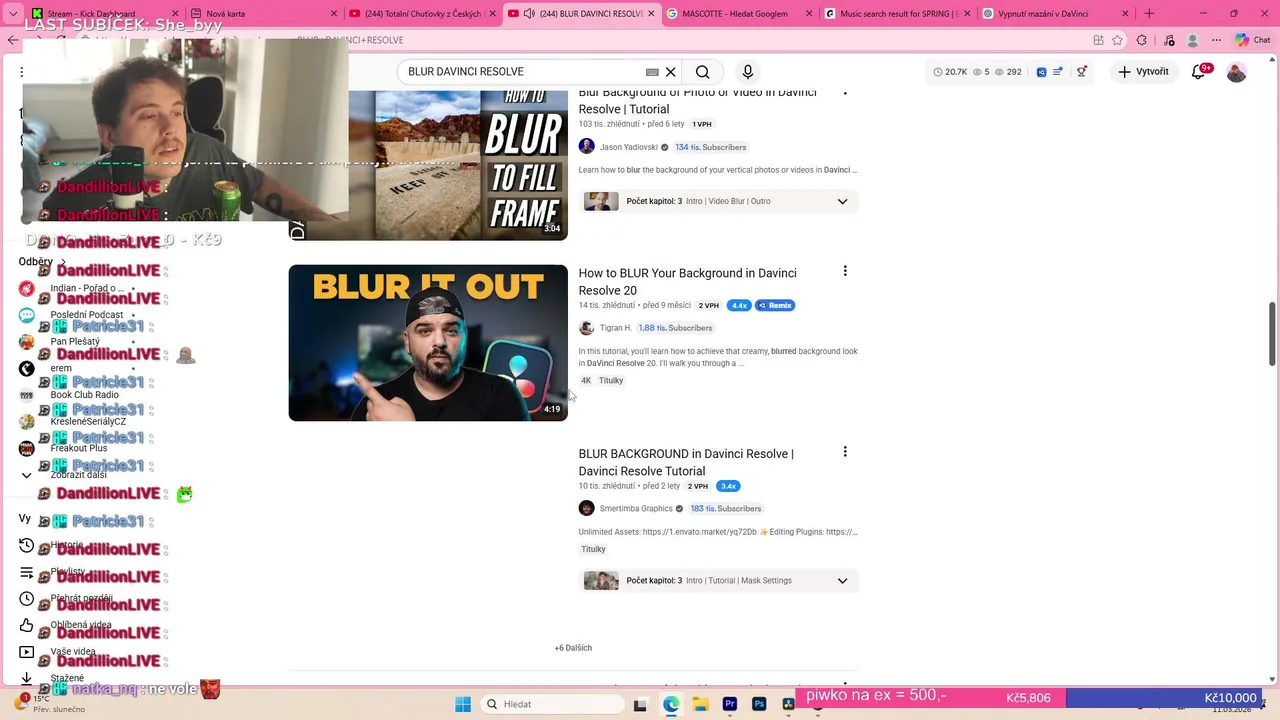Open YouTube notifications bell
Viewport: 1280px width, 720px height.
click(x=1199, y=72)
